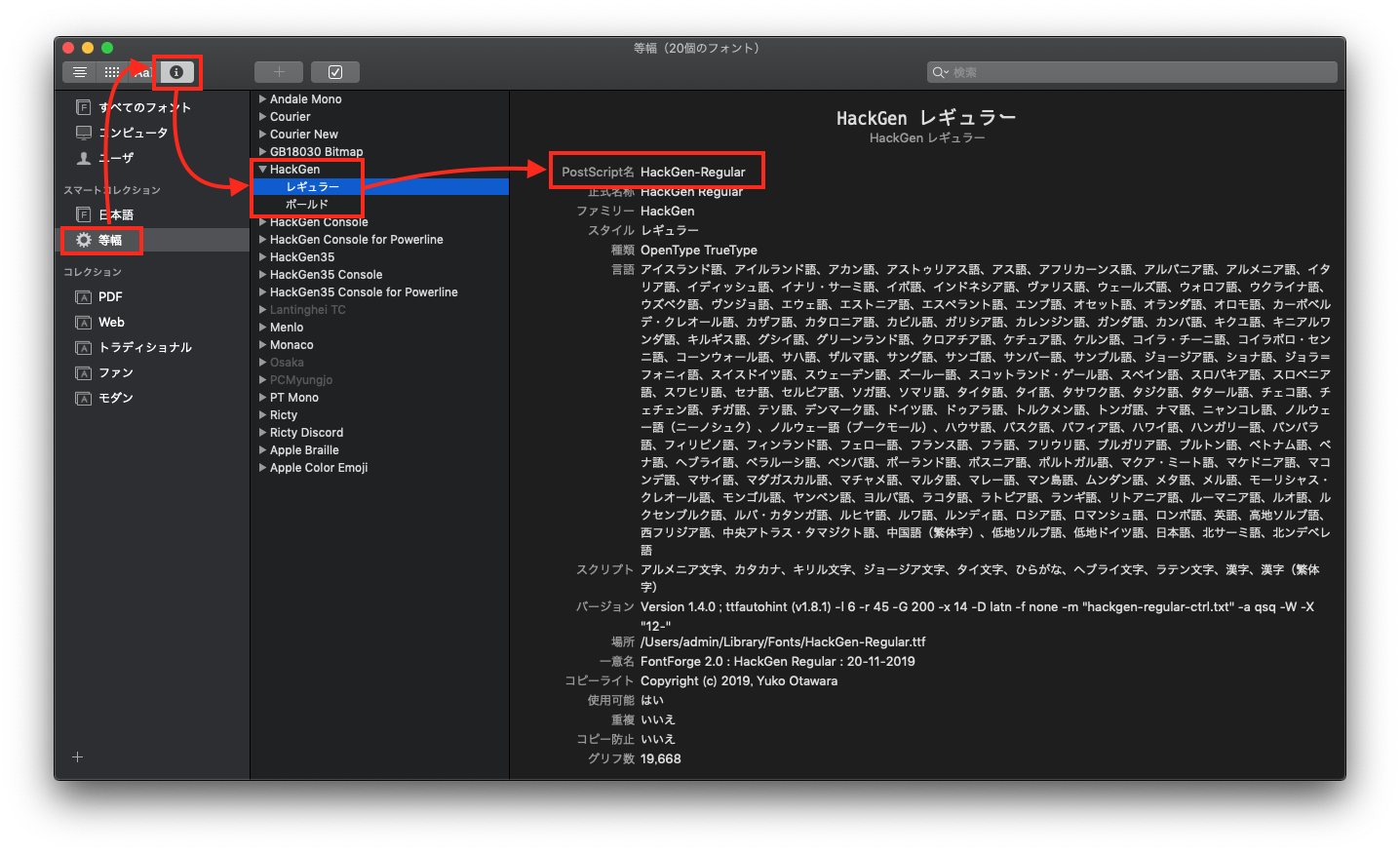Image resolution: width=1400 pixels, height=852 pixels.
Task: Click the computer monitor icon
Action: [x=84, y=133]
